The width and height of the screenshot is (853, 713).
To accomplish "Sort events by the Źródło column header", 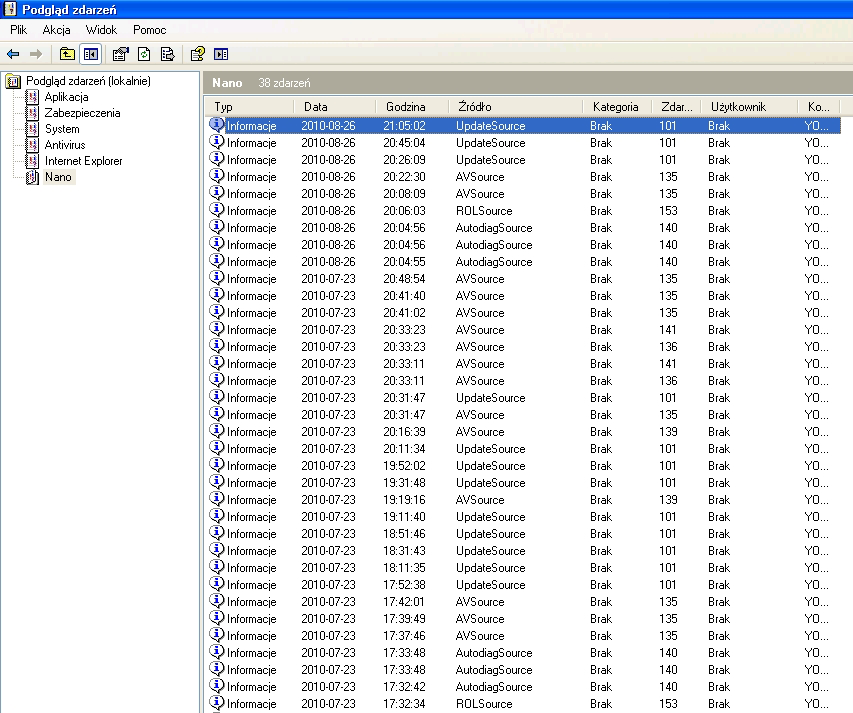I will tap(516, 107).
